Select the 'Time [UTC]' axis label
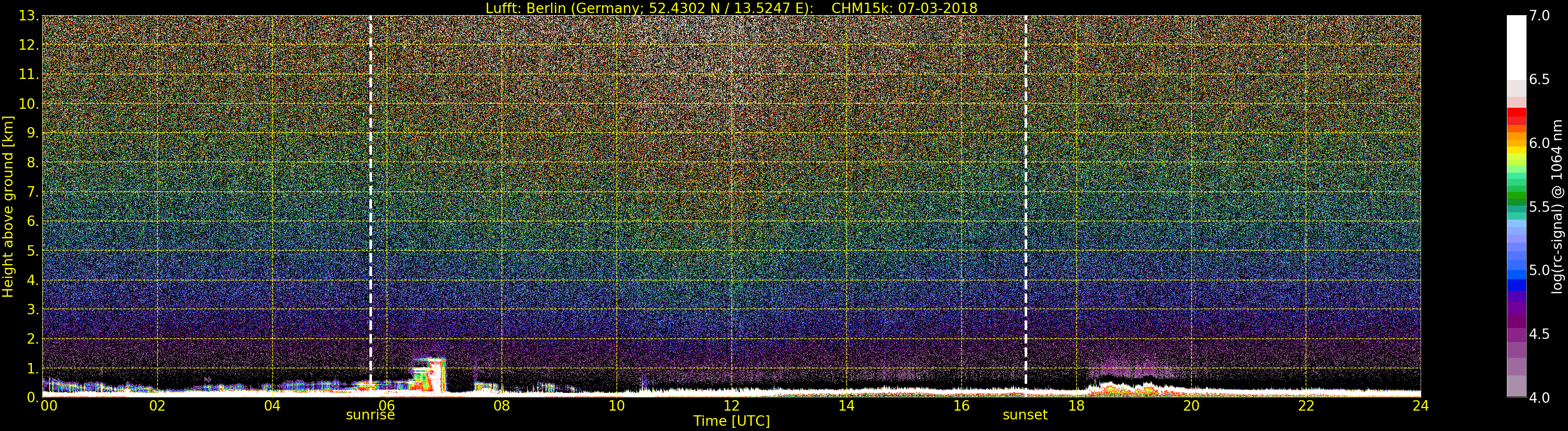 731,421
